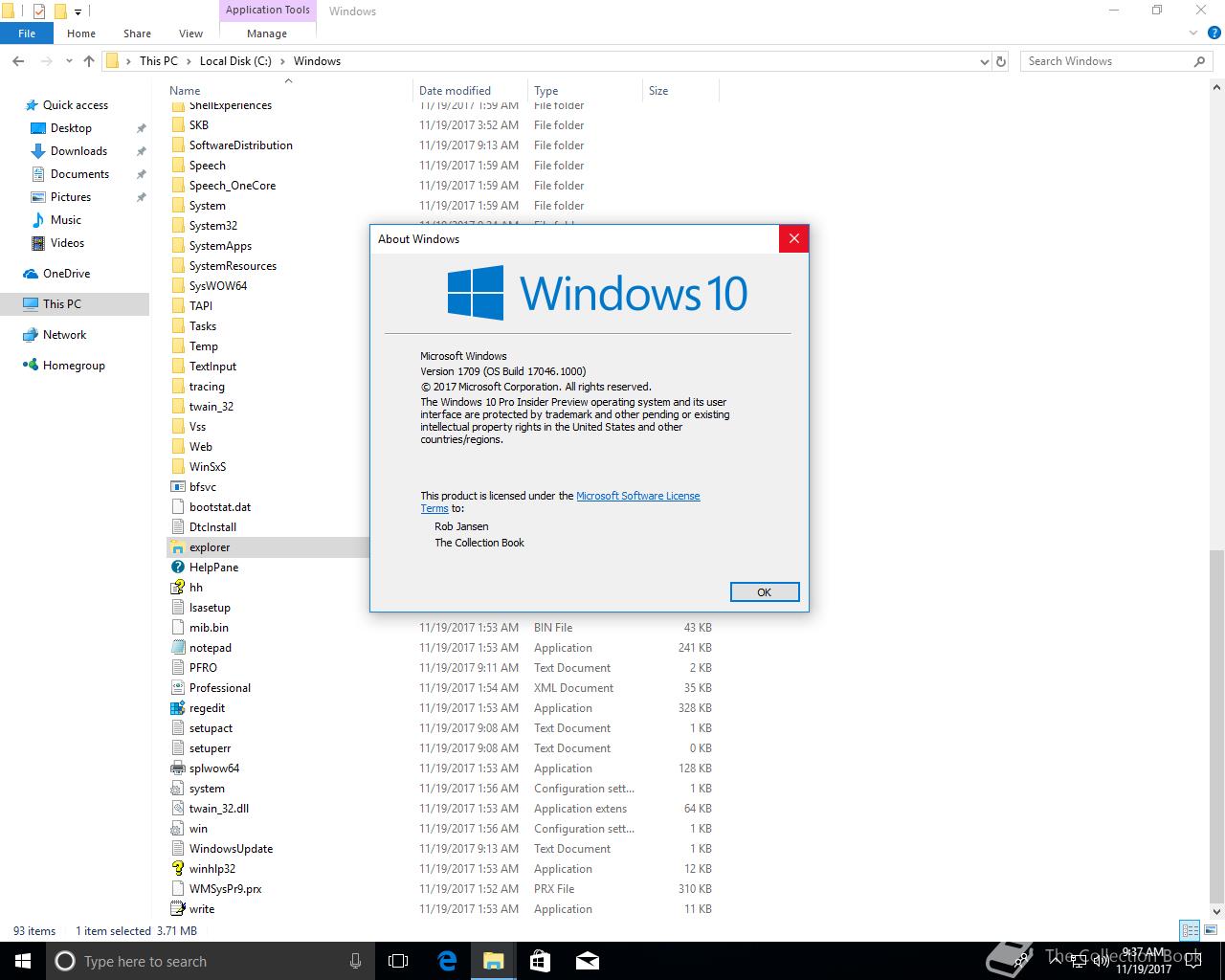Open the OneDrive cloud icon
The width and height of the screenshot is (1225, 980).
pos(31,274)
